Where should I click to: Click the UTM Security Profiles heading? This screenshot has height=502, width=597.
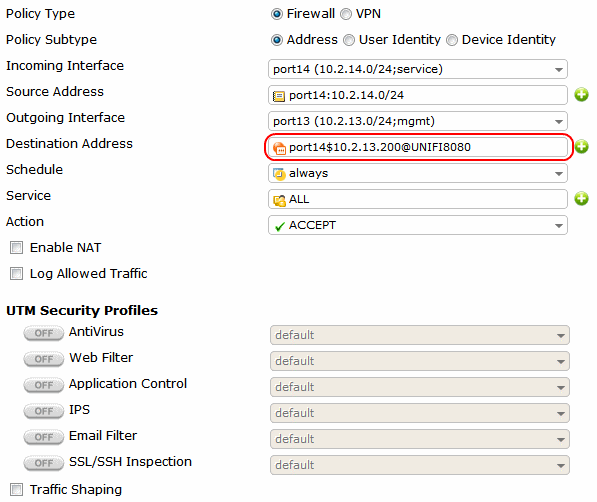tap(82, 311)
